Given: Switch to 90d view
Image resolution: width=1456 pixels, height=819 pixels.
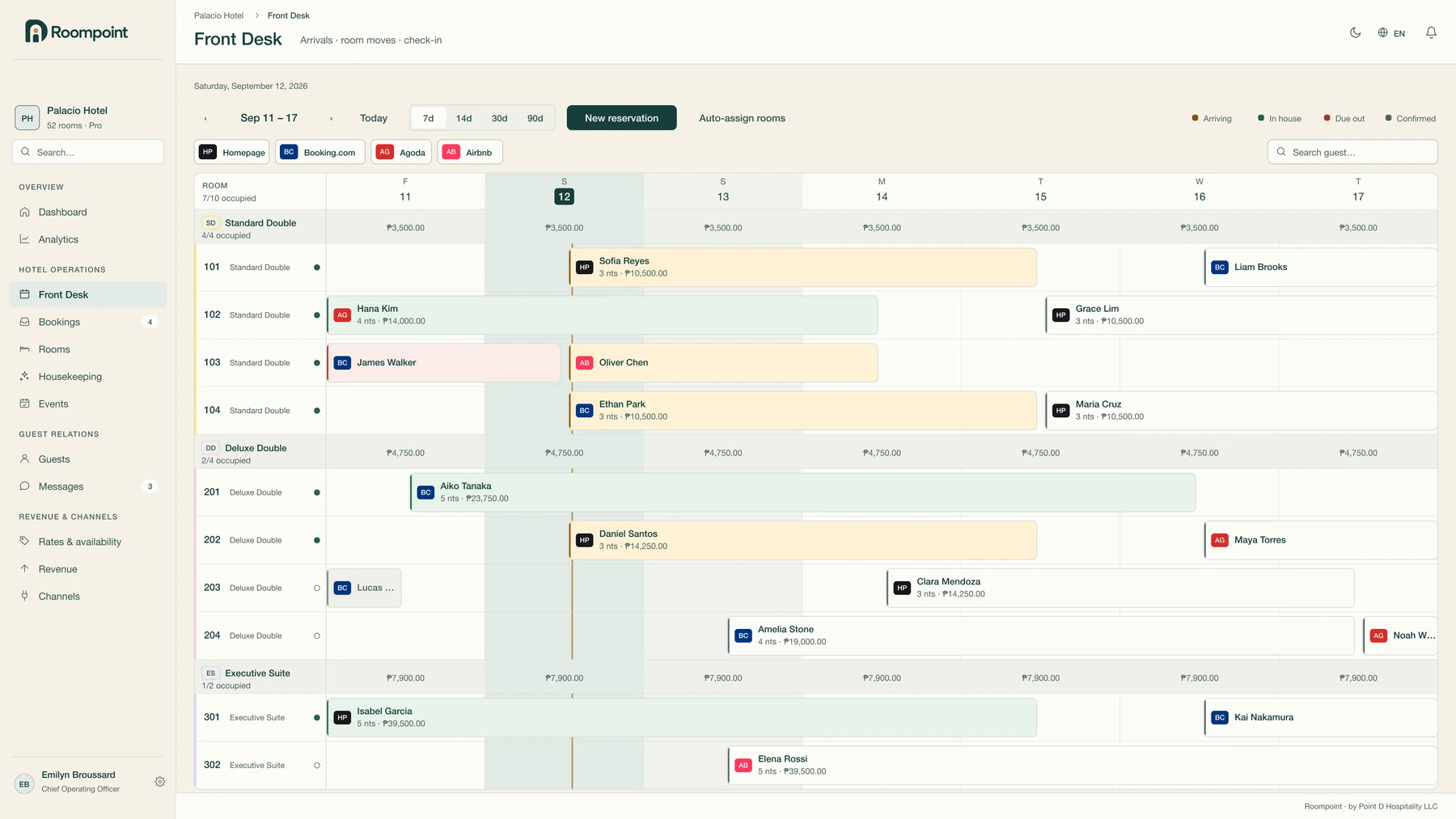Looking at the screenshot, I should click(535, 118).
